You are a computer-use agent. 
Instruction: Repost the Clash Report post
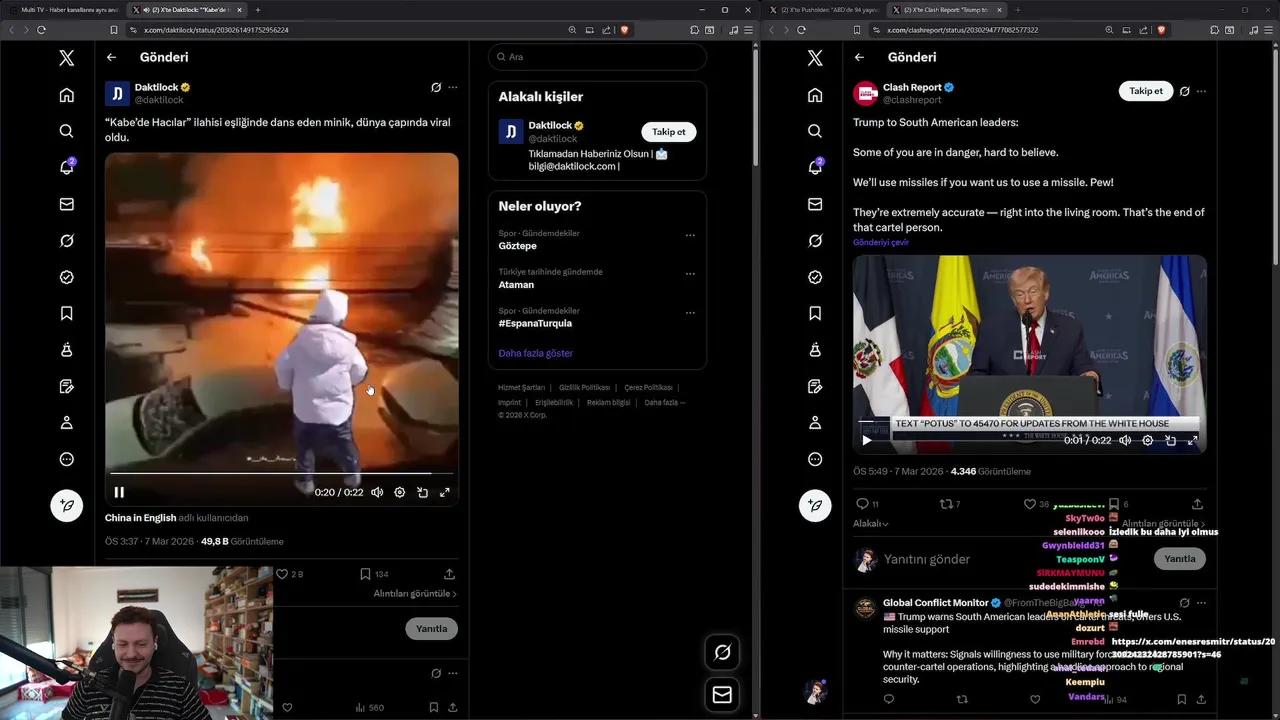click(946, 504)
